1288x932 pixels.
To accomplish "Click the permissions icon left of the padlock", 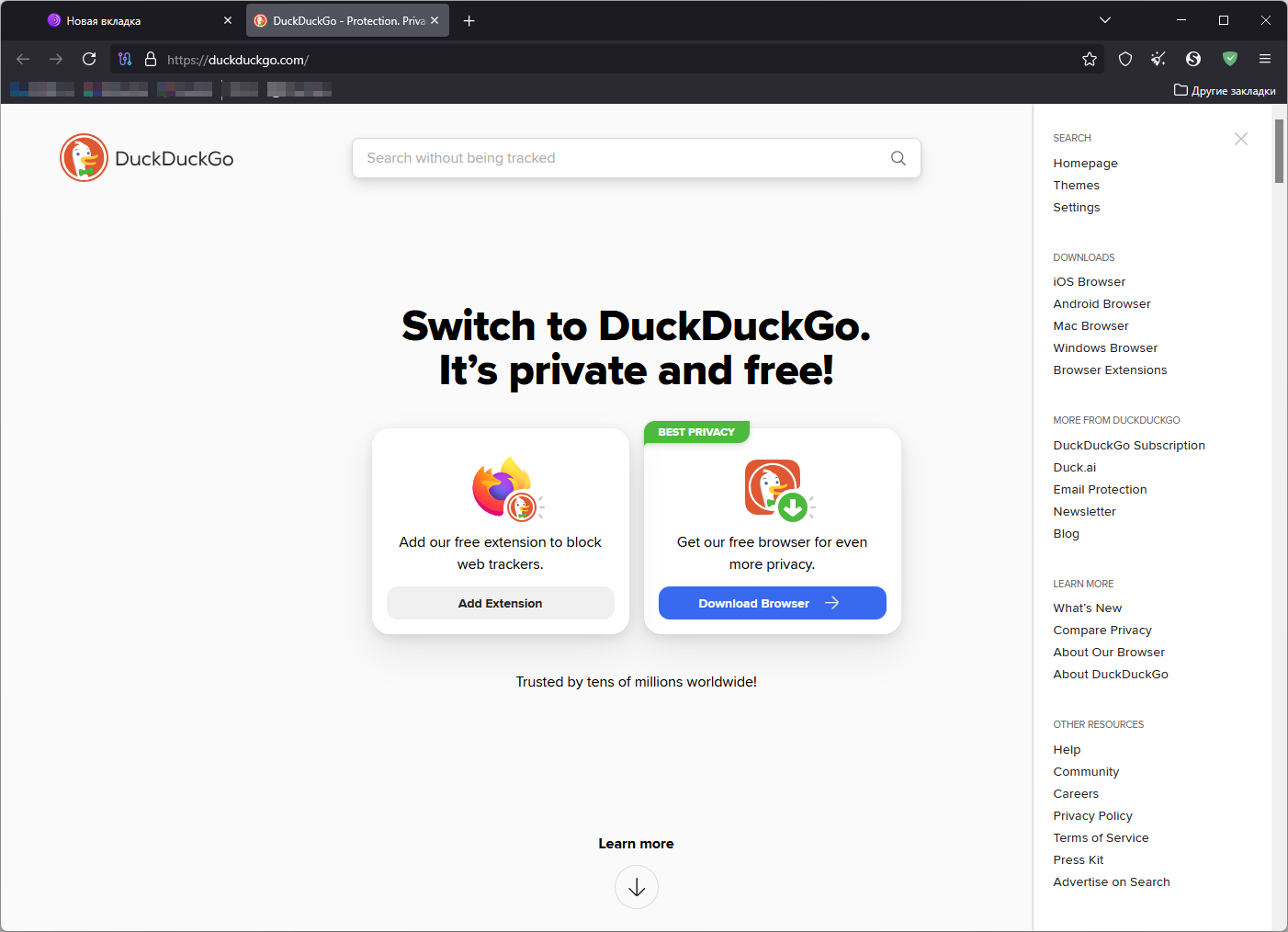I will point(125,59).
